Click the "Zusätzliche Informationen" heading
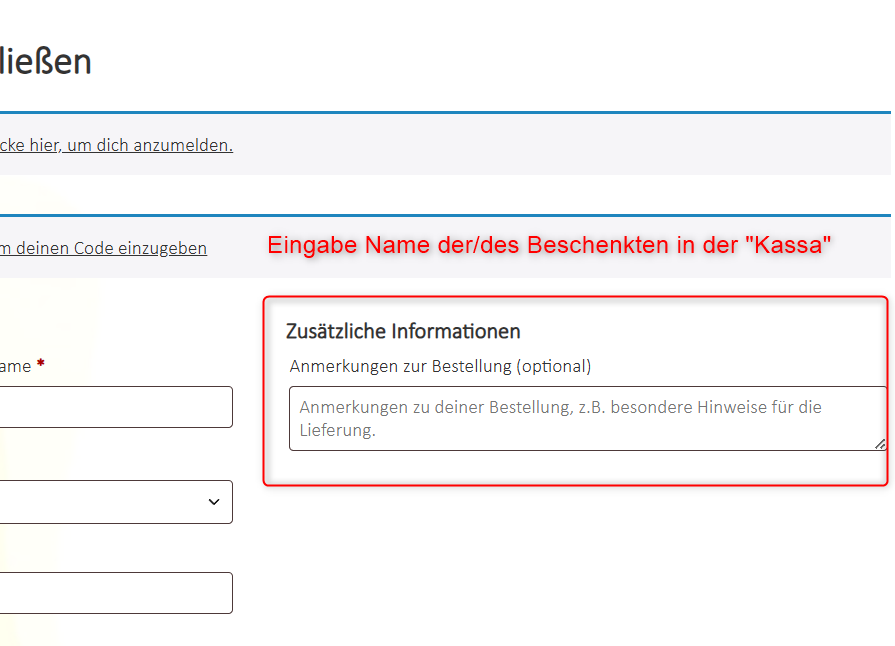This screenshot has height=646, width=895. (x=403, y=331)
